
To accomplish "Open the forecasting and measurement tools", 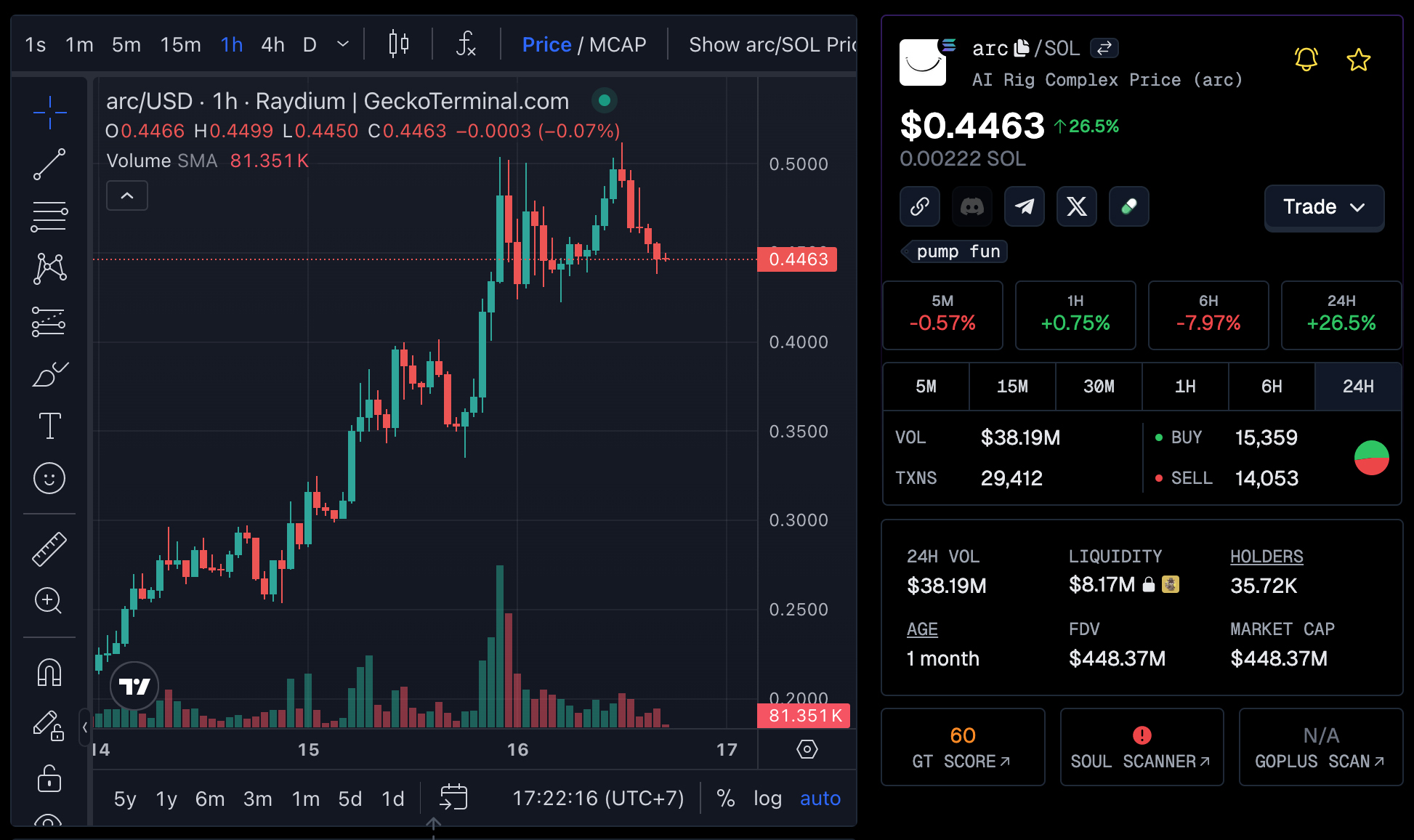I will click(x=49, y=321).
